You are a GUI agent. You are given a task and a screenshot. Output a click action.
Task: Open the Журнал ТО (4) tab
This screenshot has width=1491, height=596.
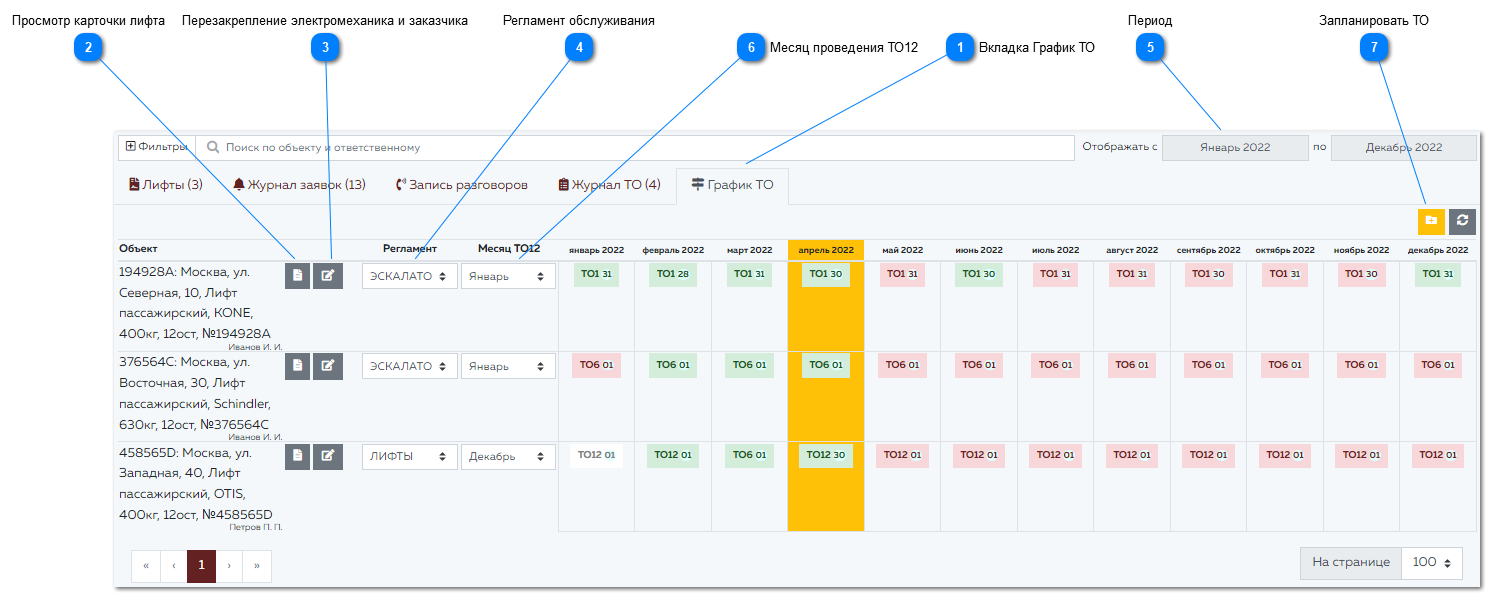pos(609,185)
